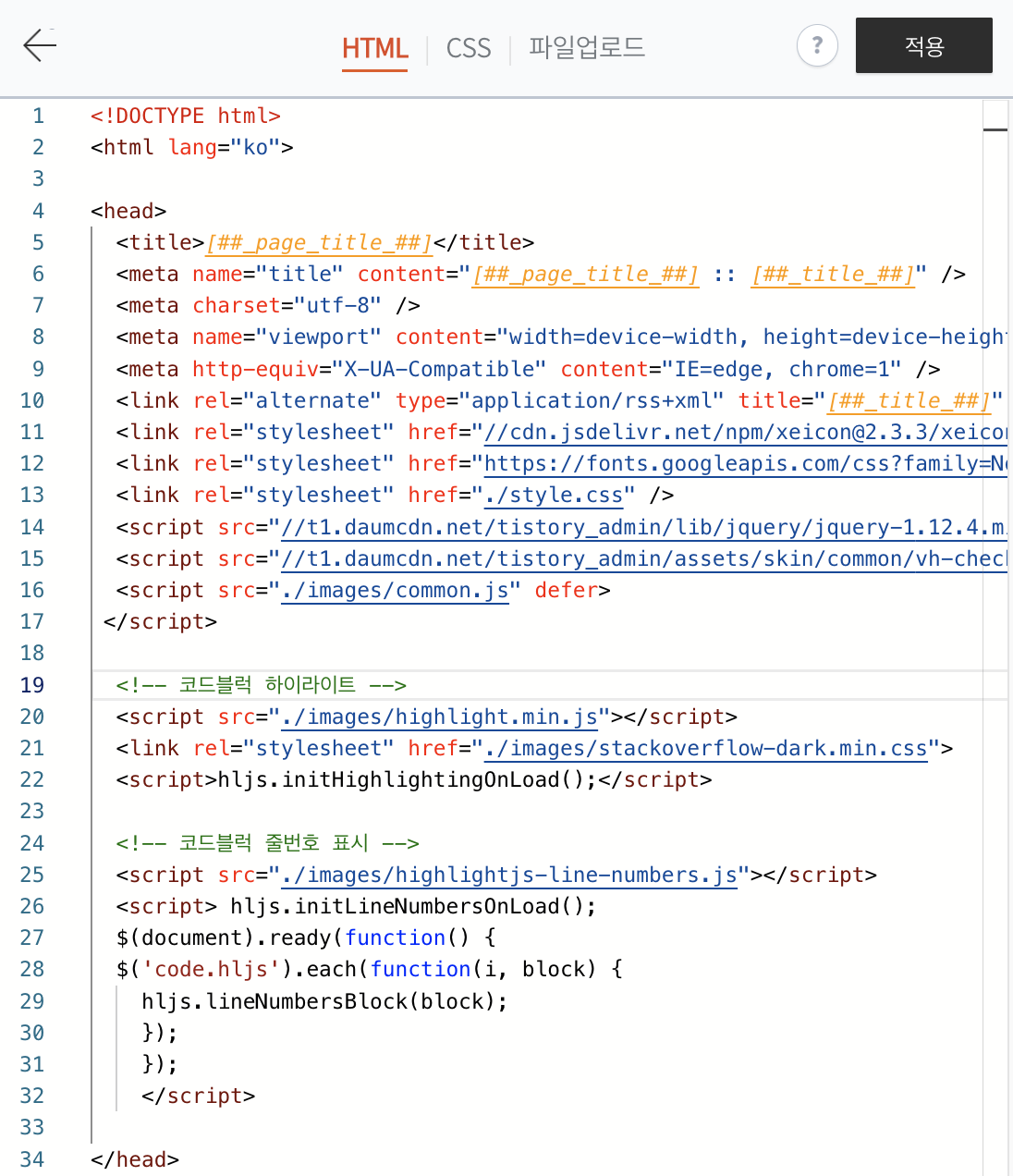Click the closing </script> tag on line 32
This screenshot has width=1013, height=1176.
point(199,1096)
